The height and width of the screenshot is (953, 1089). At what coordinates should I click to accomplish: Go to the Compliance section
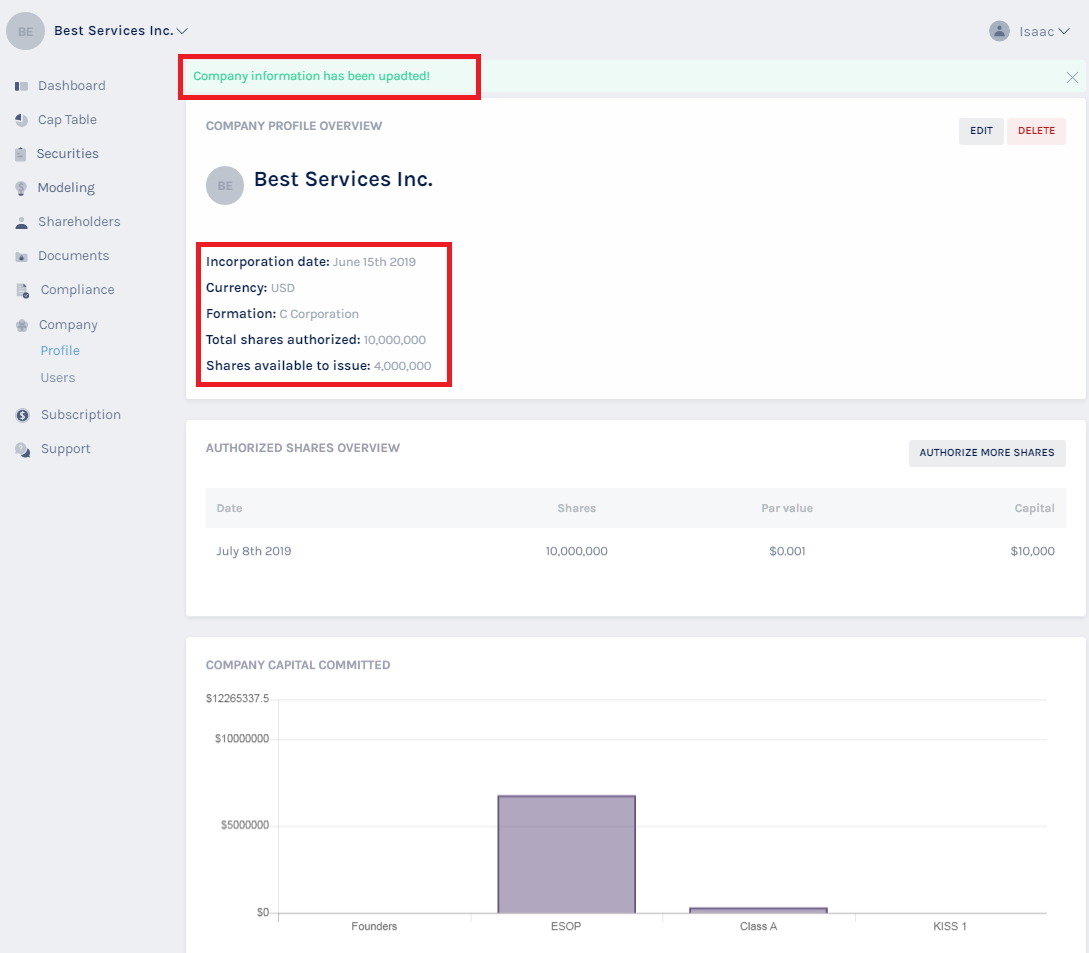pyautogui.click(x=78, y=290)
